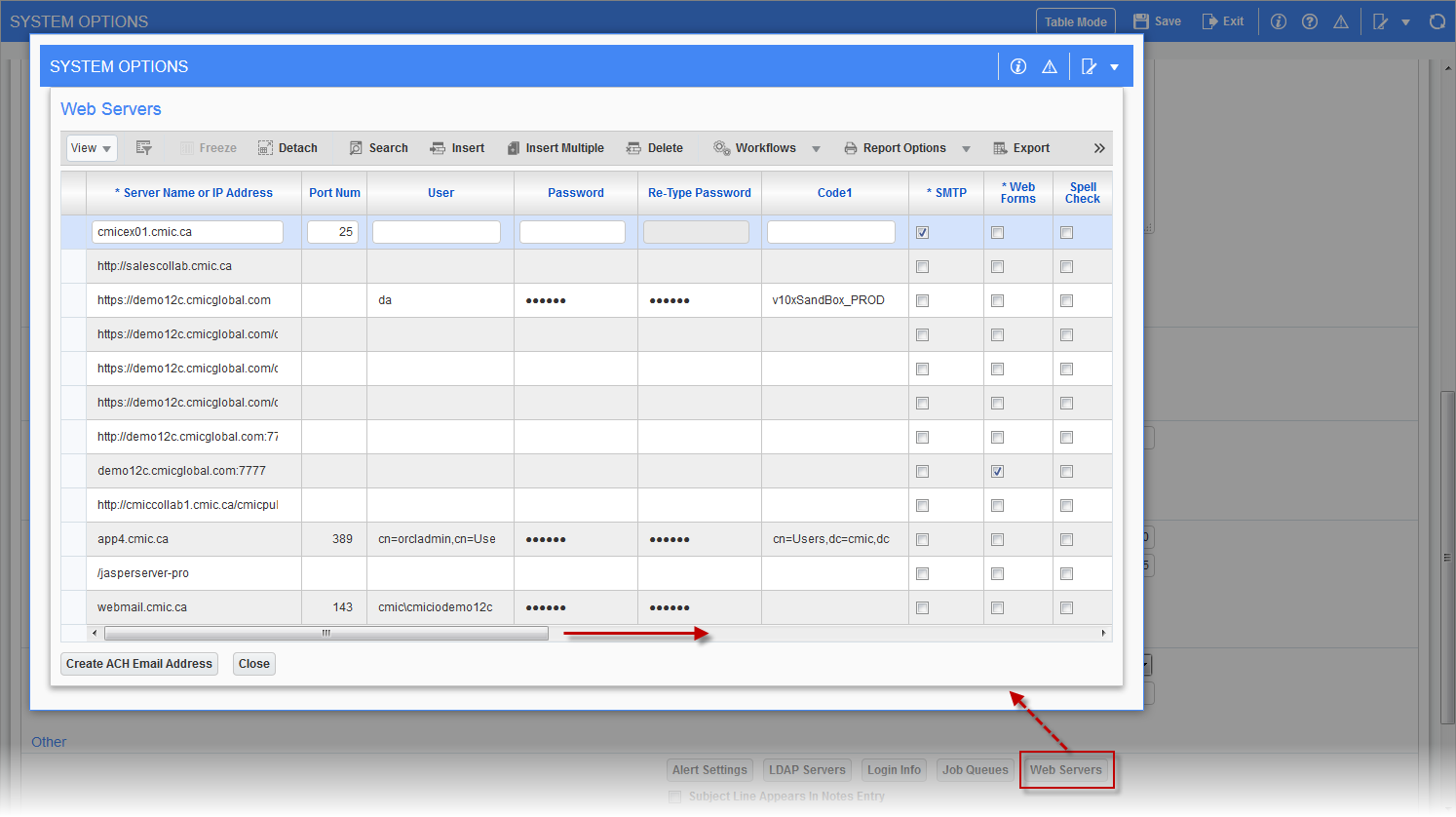Click the help question mark icon in the top bar
This screenshot has height=817, width=1456.
pyautogui.click(x=1310, y=21)
